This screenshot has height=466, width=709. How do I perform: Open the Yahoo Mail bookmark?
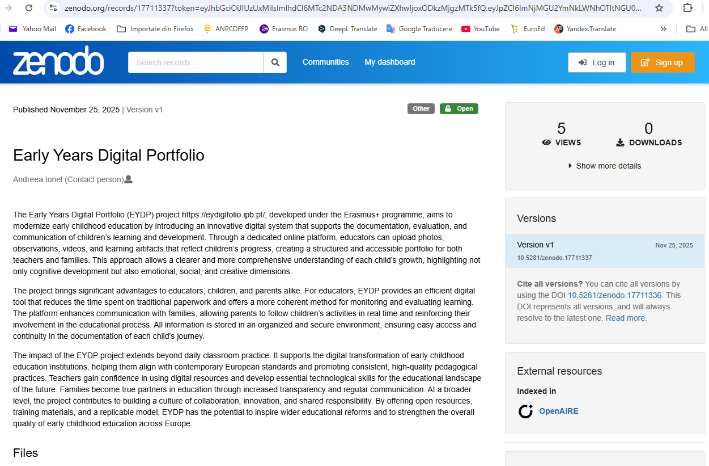[x=33, y=29]
